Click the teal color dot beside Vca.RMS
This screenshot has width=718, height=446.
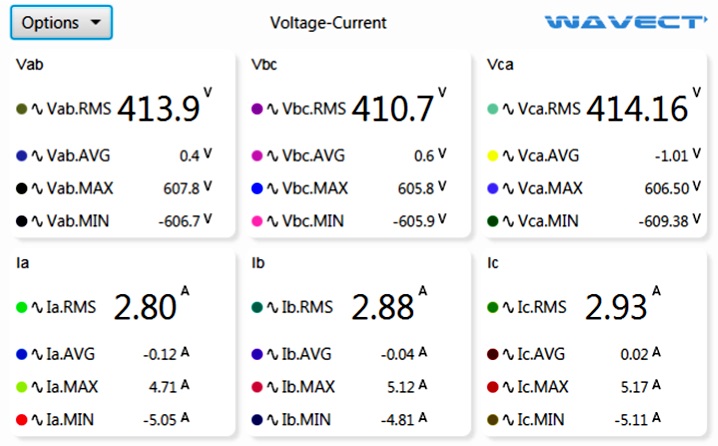[x=491, y=108]
